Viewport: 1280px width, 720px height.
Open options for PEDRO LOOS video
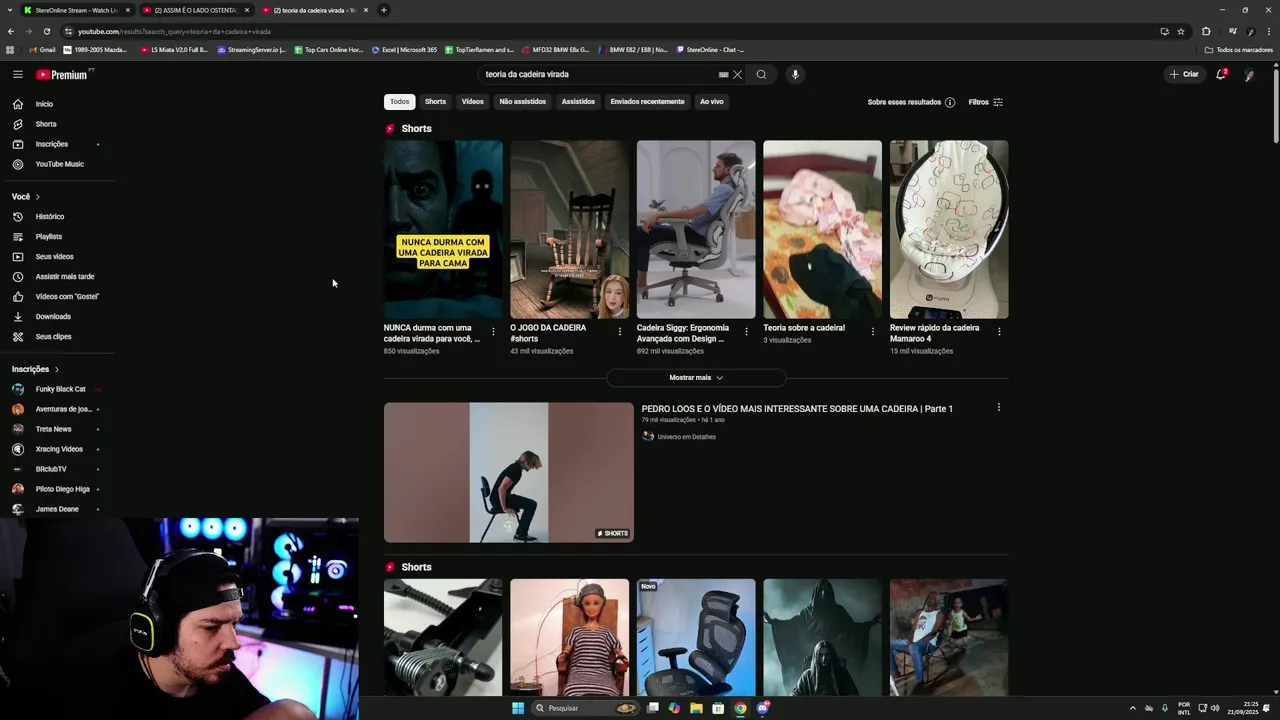tap(998, 408)
